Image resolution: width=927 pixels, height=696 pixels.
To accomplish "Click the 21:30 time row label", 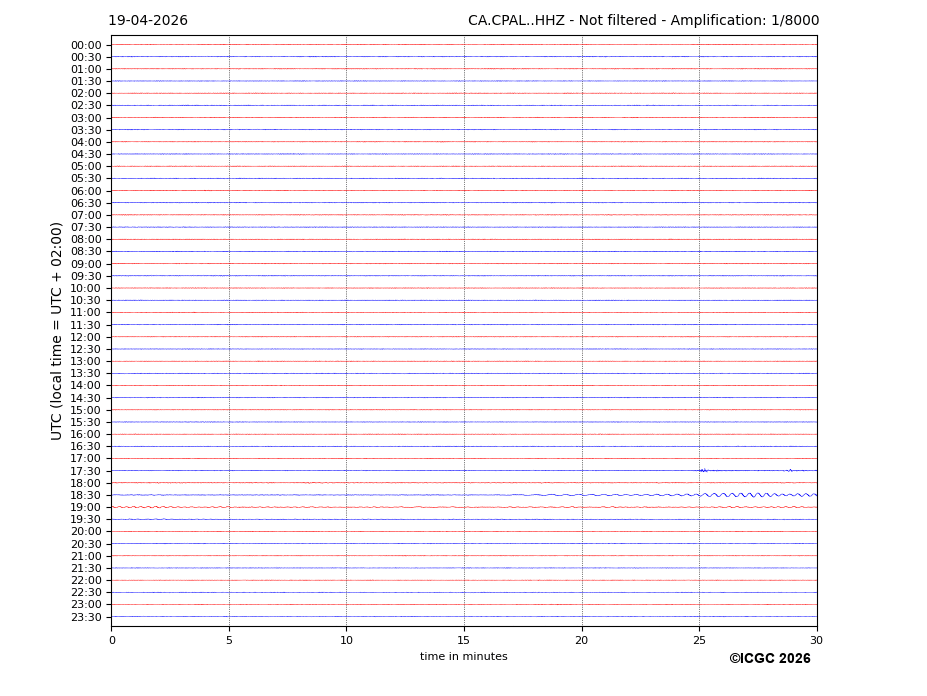I will point(86,568).
